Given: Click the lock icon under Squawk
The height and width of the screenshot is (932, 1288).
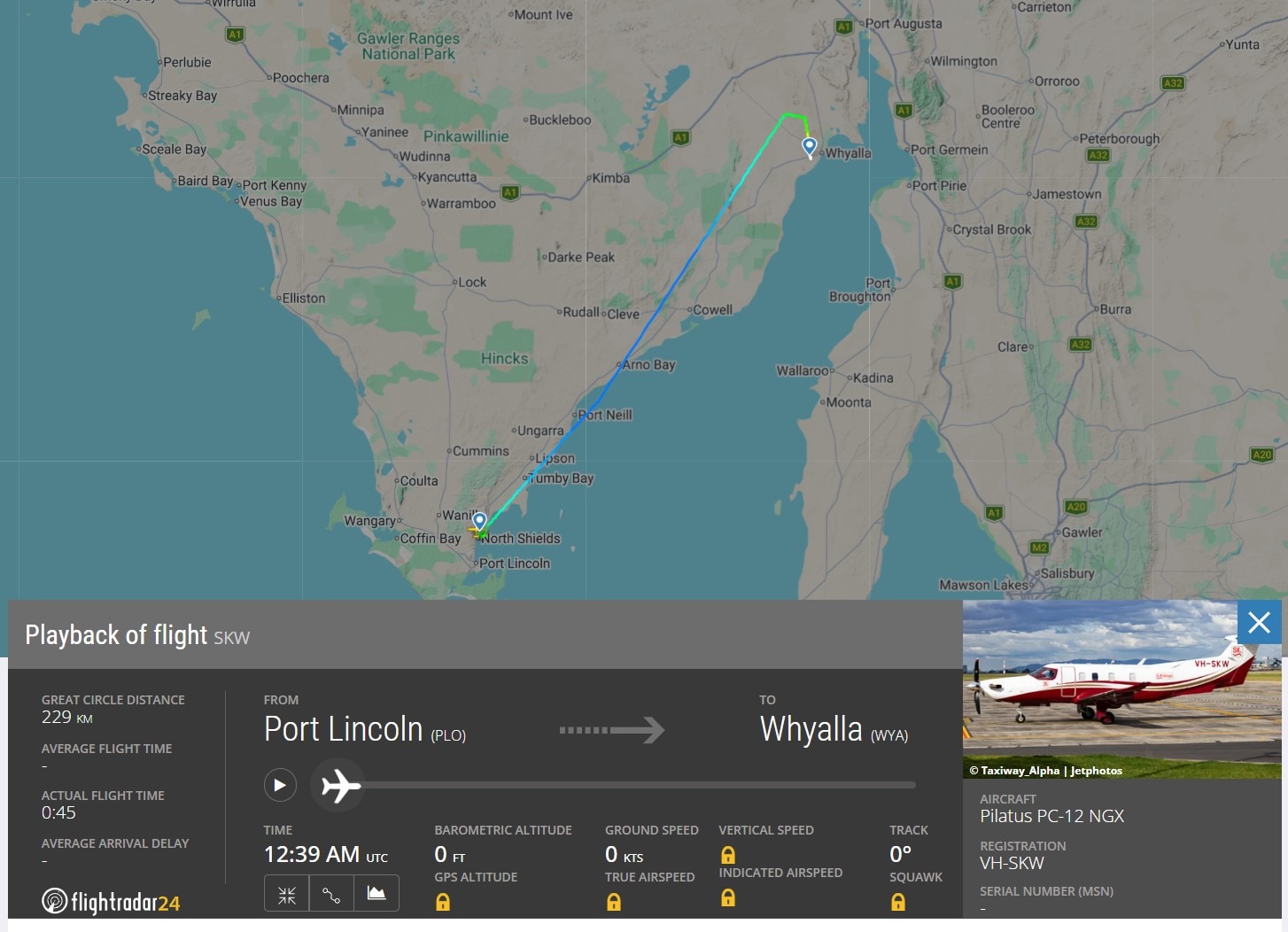Looking at the screenshot, I should 898,902.
